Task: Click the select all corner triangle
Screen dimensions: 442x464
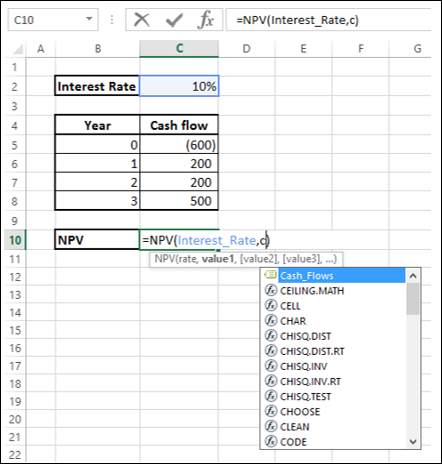Action: 18,49
